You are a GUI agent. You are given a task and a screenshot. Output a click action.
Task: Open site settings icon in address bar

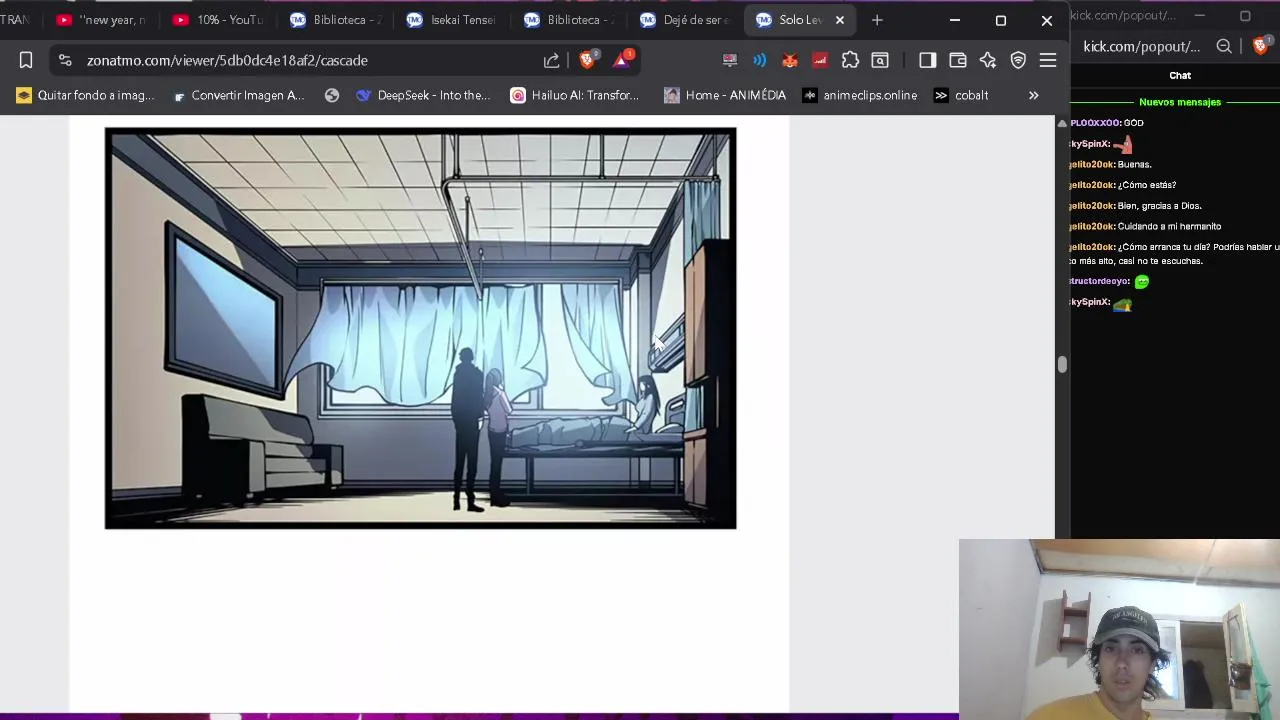pyautogui.click(x=65, y=61)
